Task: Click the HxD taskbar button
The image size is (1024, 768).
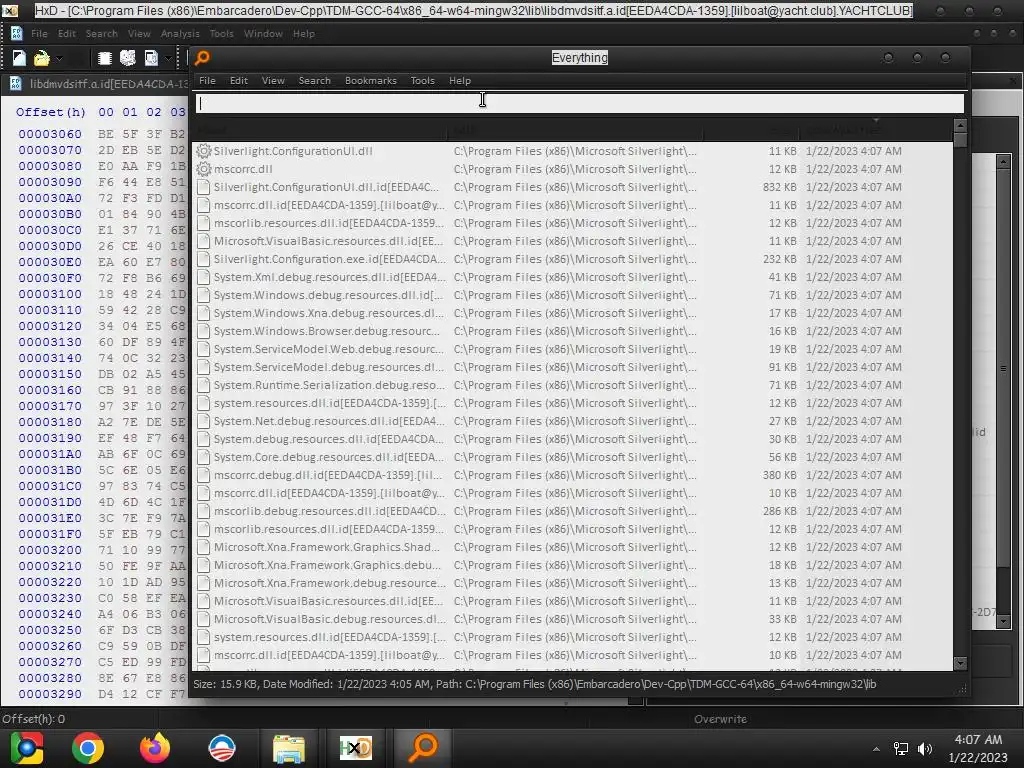Action: click(356, 748)
